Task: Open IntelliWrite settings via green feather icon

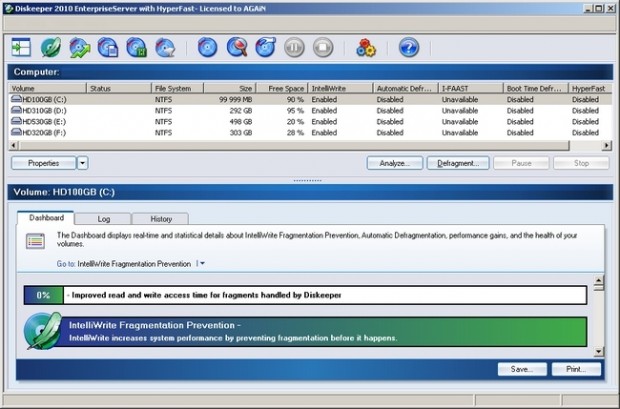Action: pyautogui.click(x=51, y=47)
